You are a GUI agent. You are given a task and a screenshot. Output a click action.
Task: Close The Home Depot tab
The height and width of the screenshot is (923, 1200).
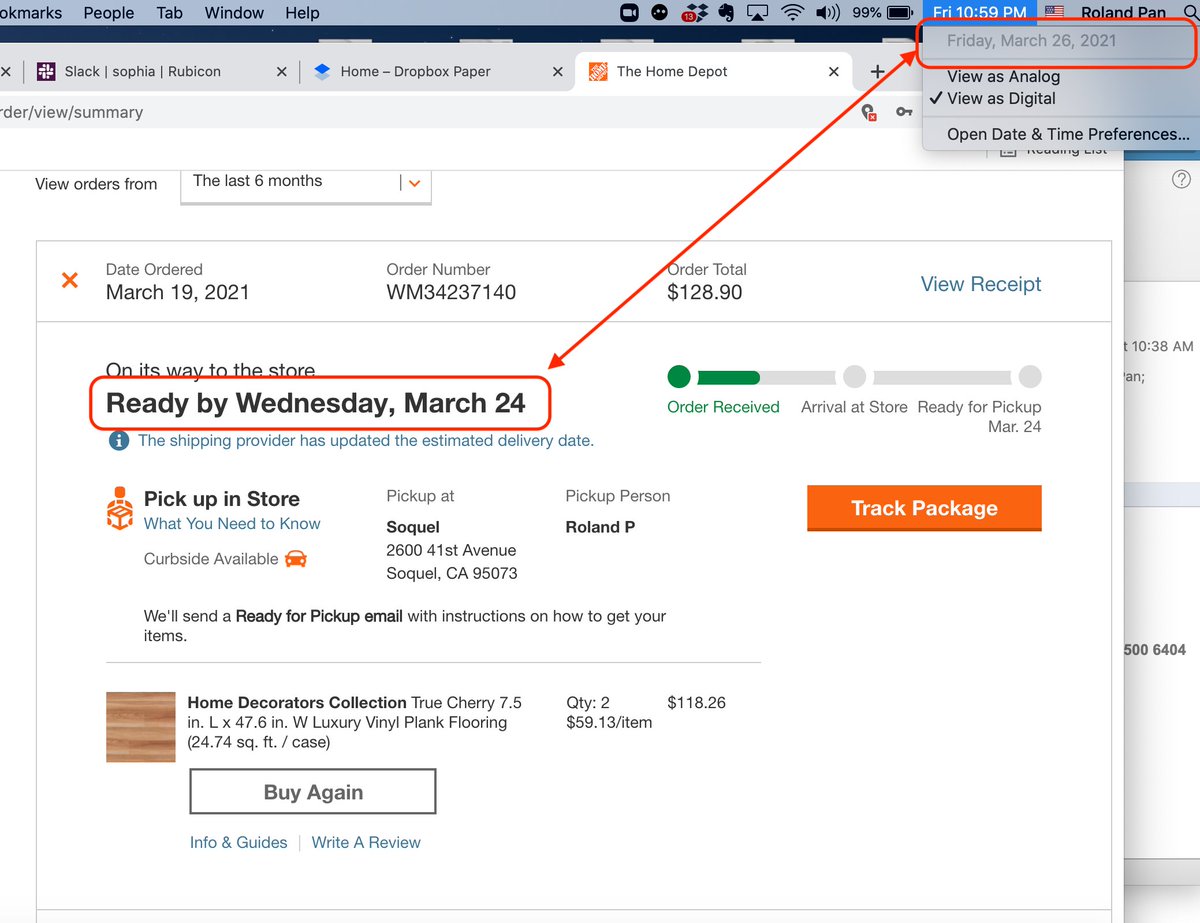834,72
